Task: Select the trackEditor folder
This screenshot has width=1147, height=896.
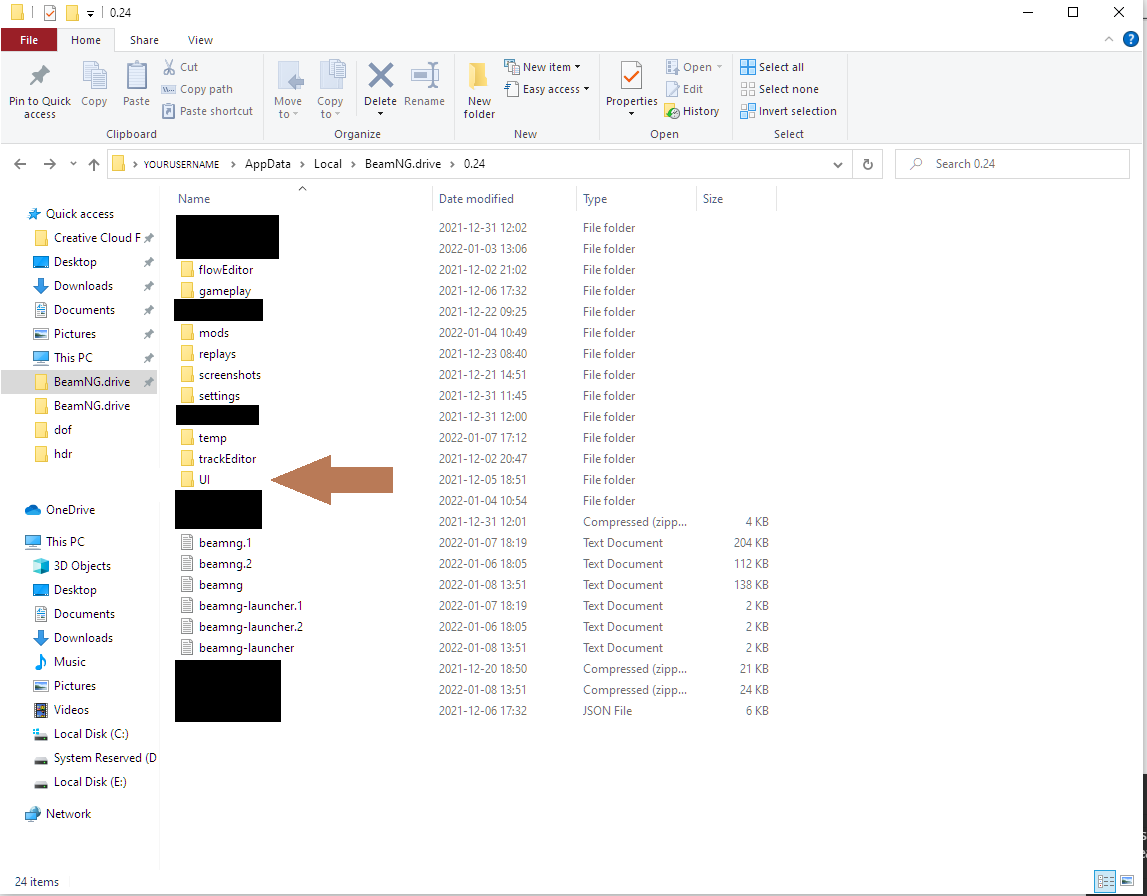Action: 227,459
